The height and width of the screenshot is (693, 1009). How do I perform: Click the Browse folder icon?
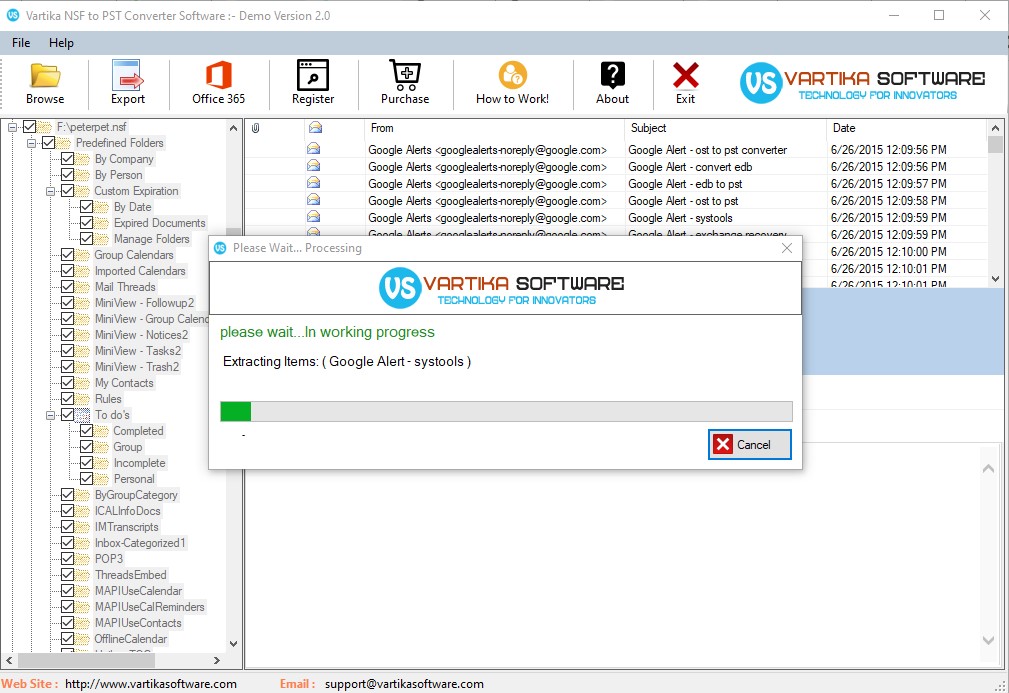[45, 75]
